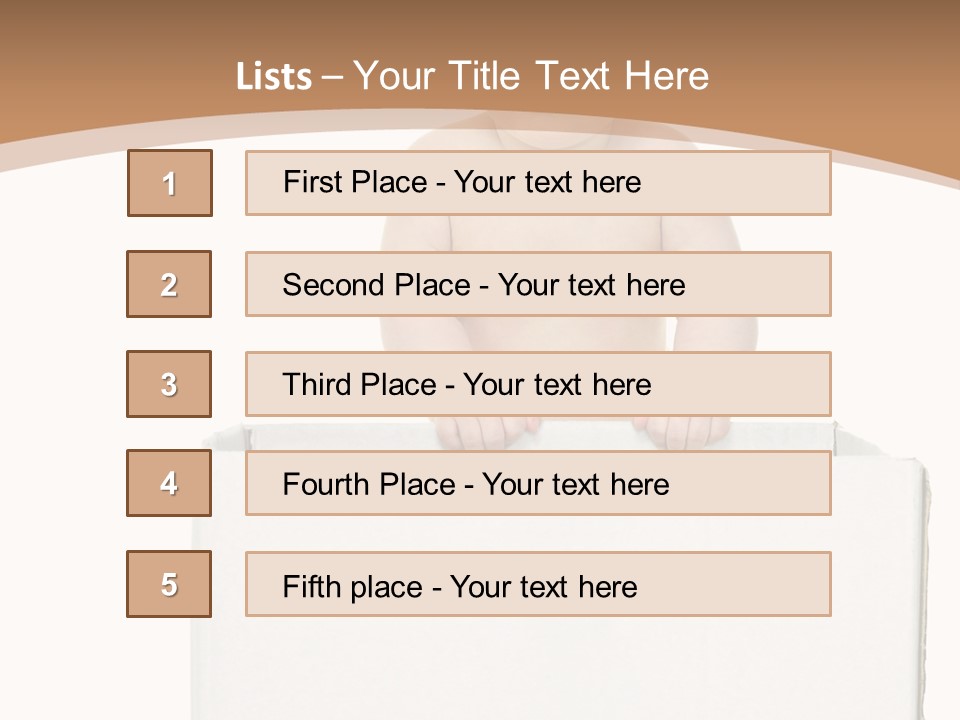
Task: Click the brown box labeled 3
Action: coord(169,384)
